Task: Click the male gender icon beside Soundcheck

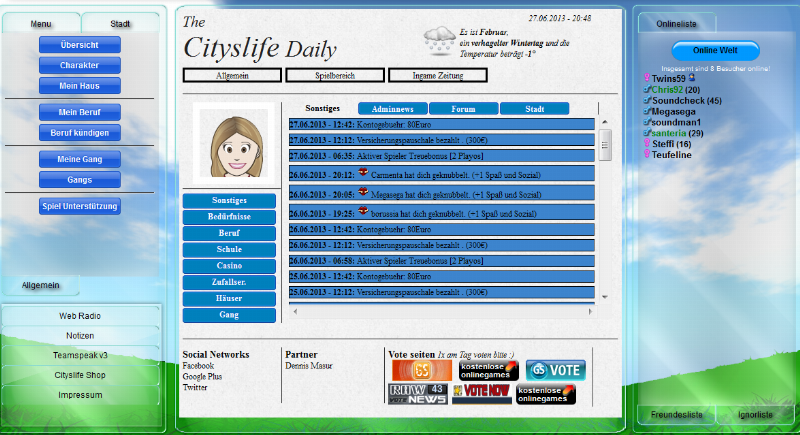Action: [x=647, y=100]
